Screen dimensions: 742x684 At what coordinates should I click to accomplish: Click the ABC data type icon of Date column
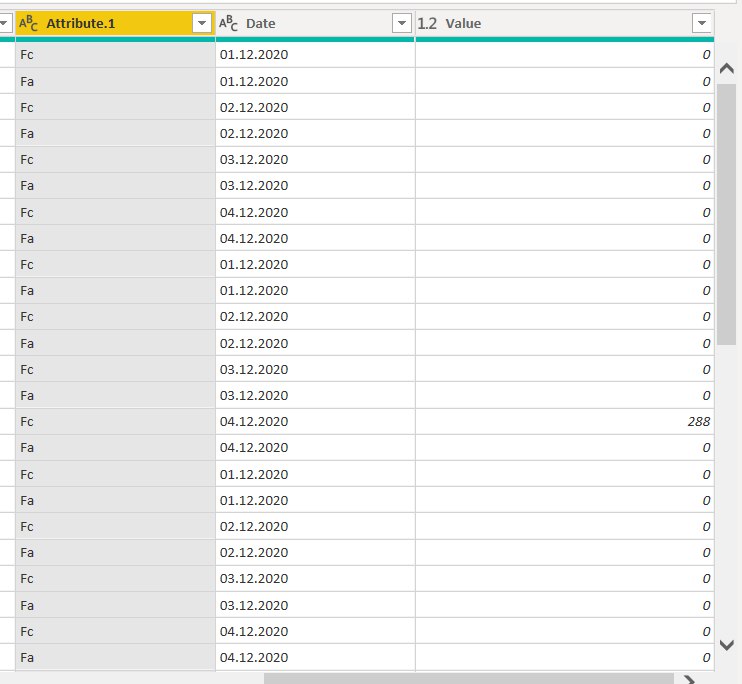pos(228,23)
